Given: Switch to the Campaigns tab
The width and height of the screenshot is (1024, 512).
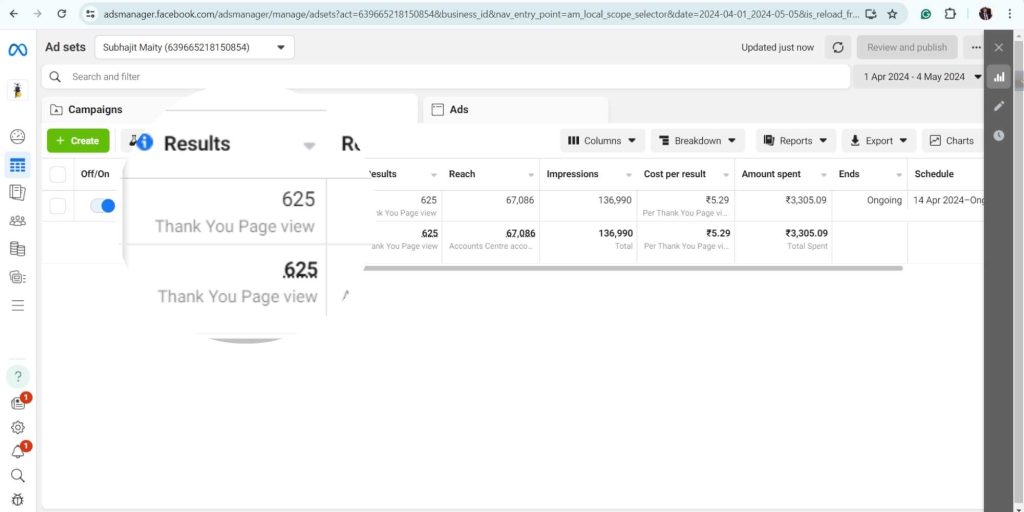Looking at the screenshot, I should (95, 110).
